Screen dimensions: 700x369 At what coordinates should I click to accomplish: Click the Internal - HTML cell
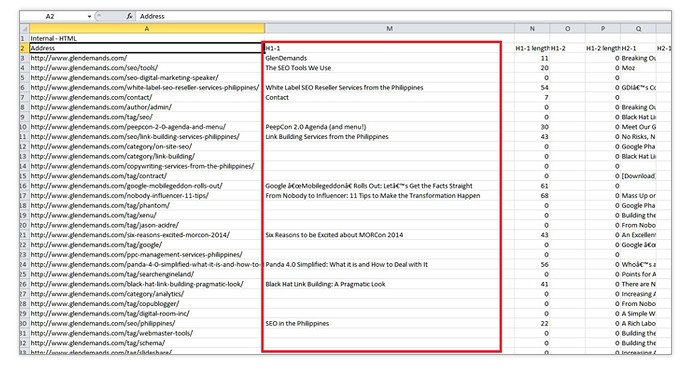coord(147,38)
